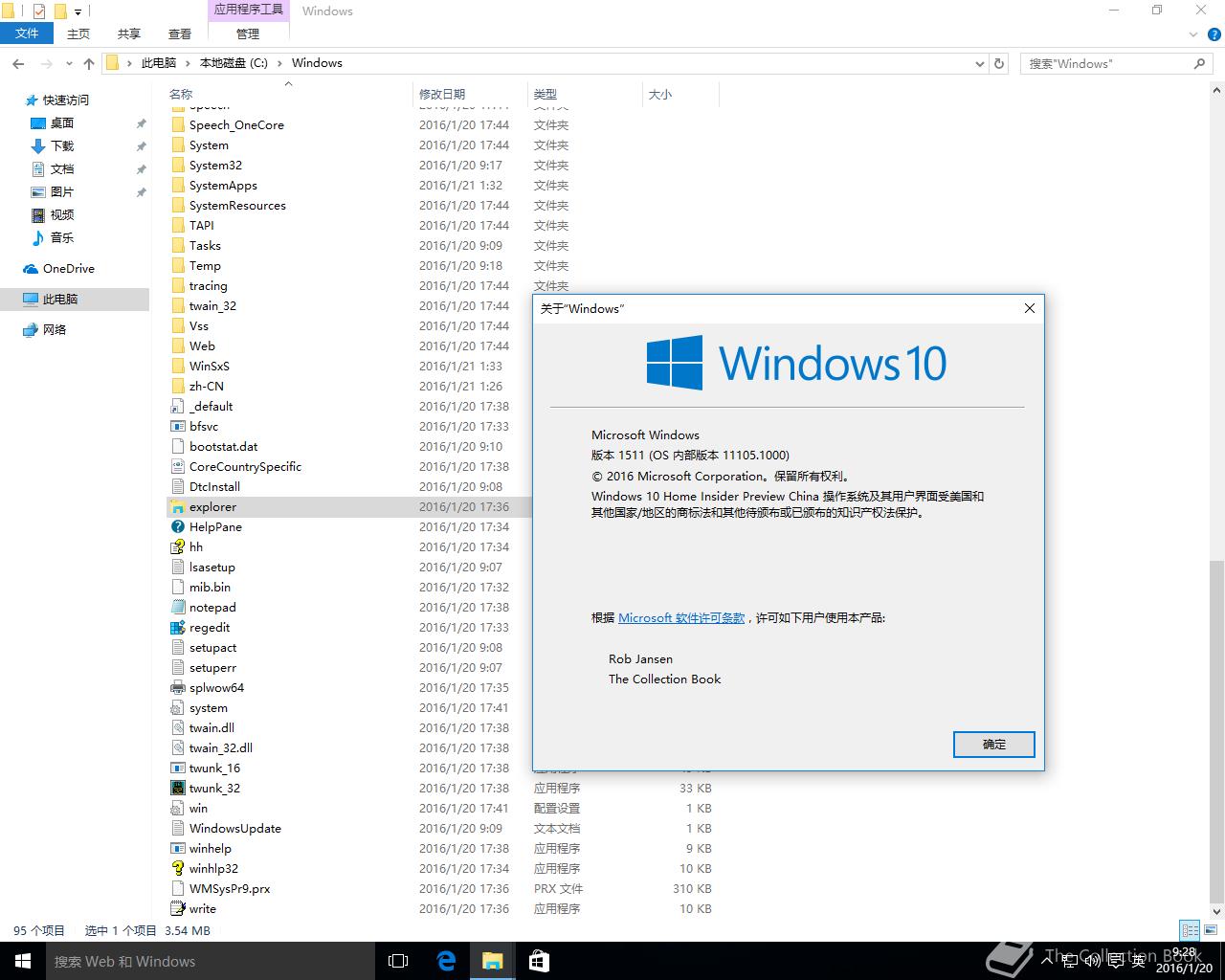
Task: Click the splwow64 printer icon
Action: pyautogui.click(x=177, y=688)
